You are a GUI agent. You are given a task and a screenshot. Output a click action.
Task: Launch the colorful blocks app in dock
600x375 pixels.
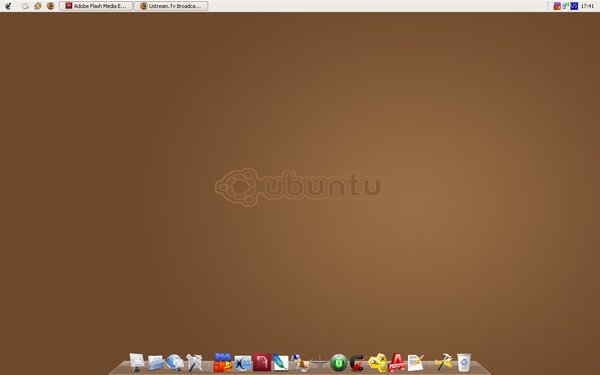223,362
